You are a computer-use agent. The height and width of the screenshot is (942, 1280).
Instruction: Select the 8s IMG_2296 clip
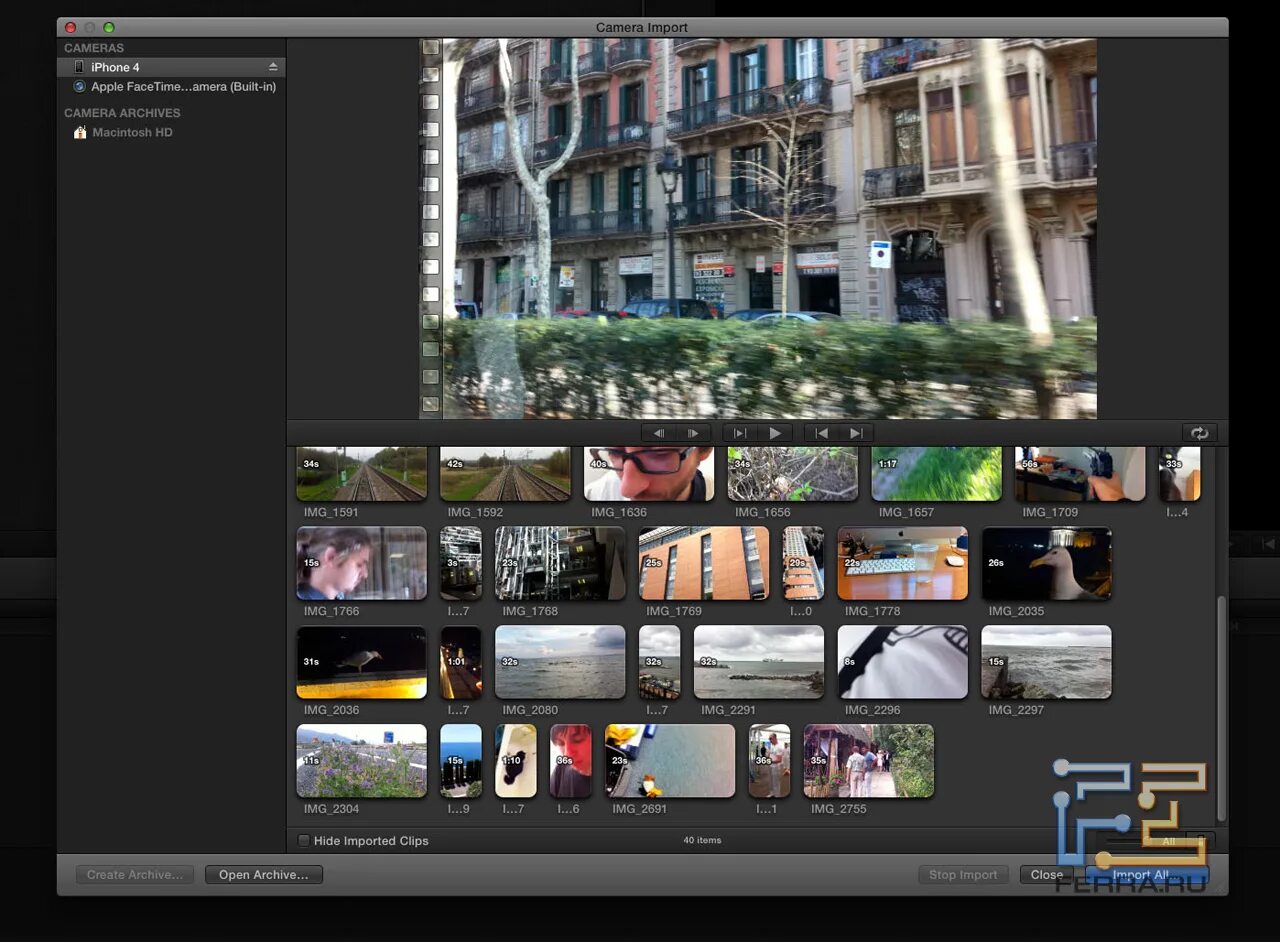click(903, 663)
